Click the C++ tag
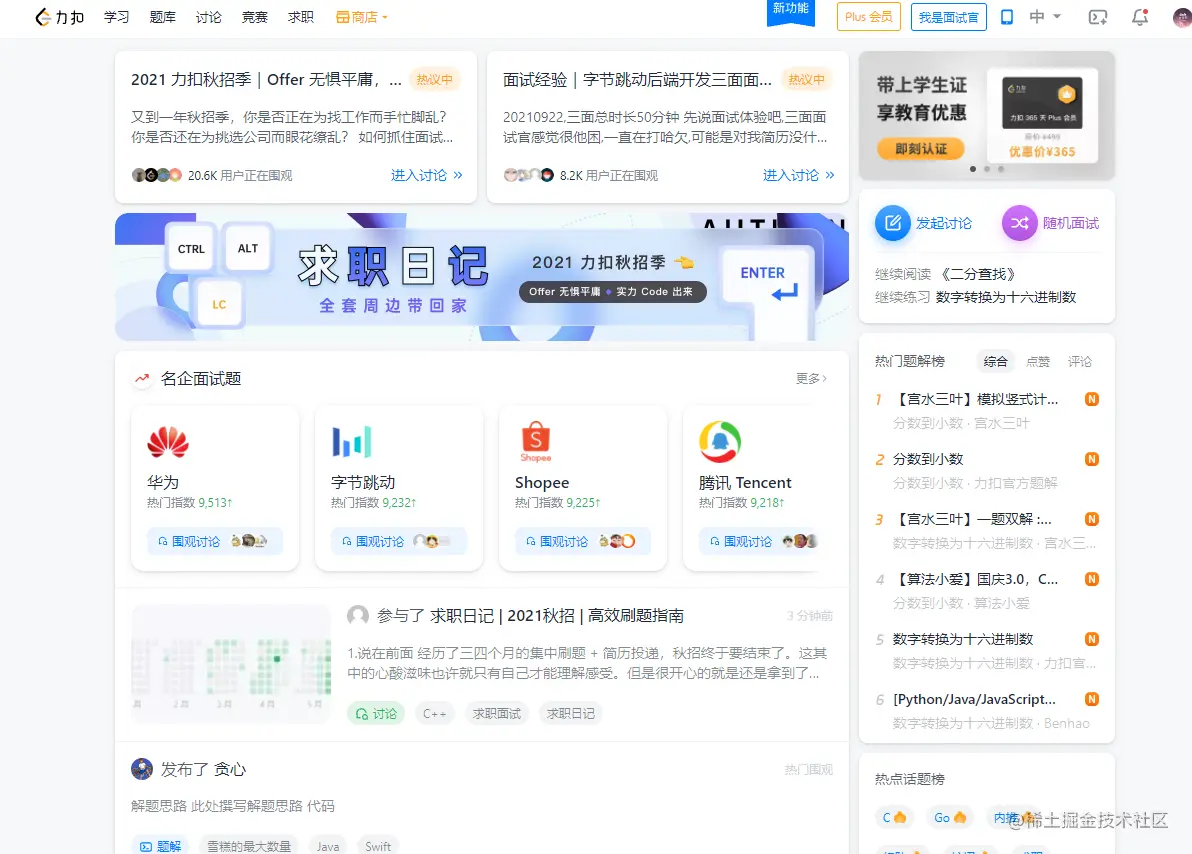This screenshot has width=1192, height=854. (x=434, y=713)
